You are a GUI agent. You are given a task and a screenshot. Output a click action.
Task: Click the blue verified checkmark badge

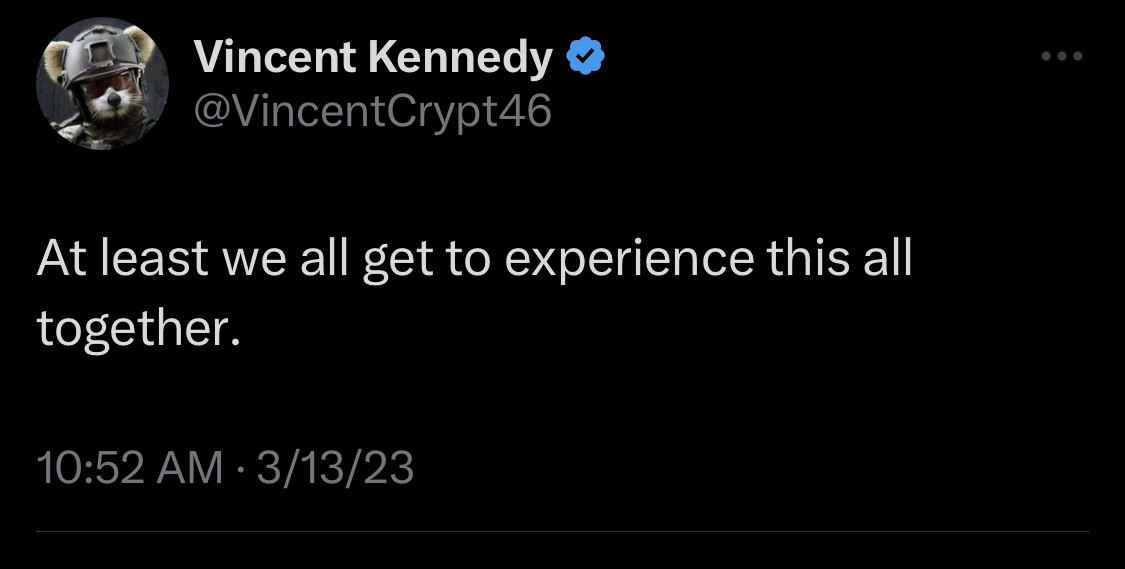pyautogui.click(x=586, y=59)
